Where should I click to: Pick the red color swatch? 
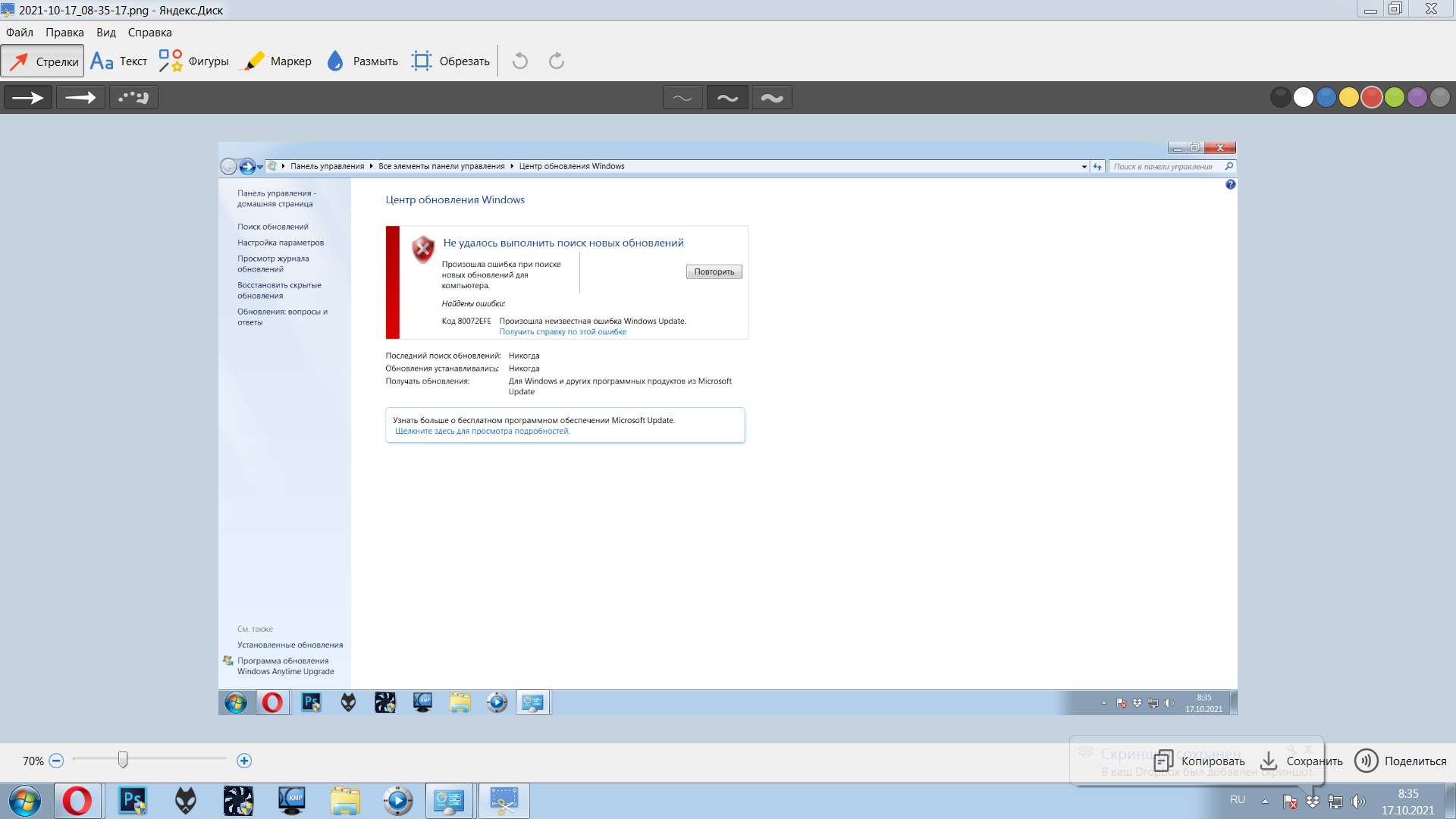click(x=1372, y=98)
